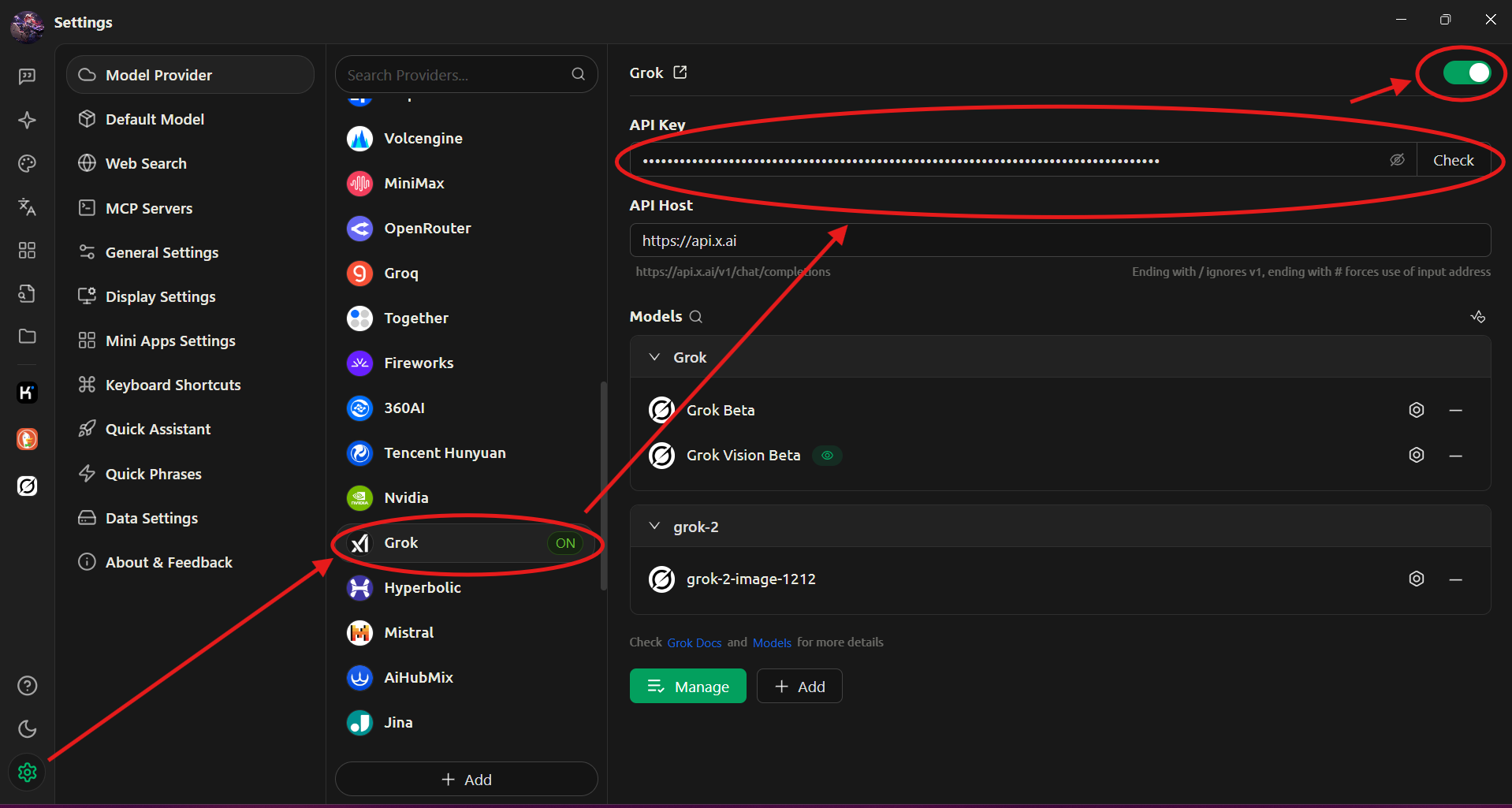Click Add model button next to Manage
The width and height of the screenshot is (1512, 808).
point(799,686)
